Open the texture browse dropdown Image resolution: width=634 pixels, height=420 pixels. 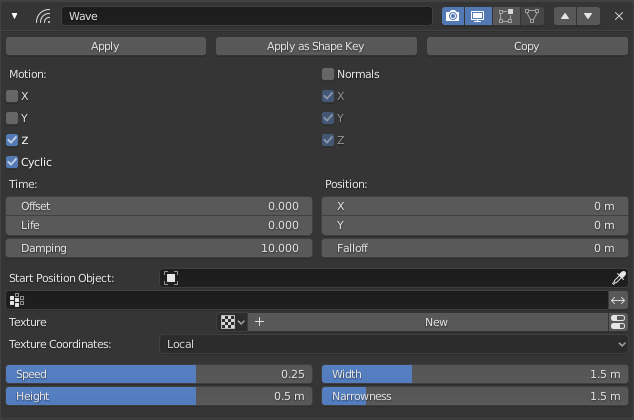(232, 322)
